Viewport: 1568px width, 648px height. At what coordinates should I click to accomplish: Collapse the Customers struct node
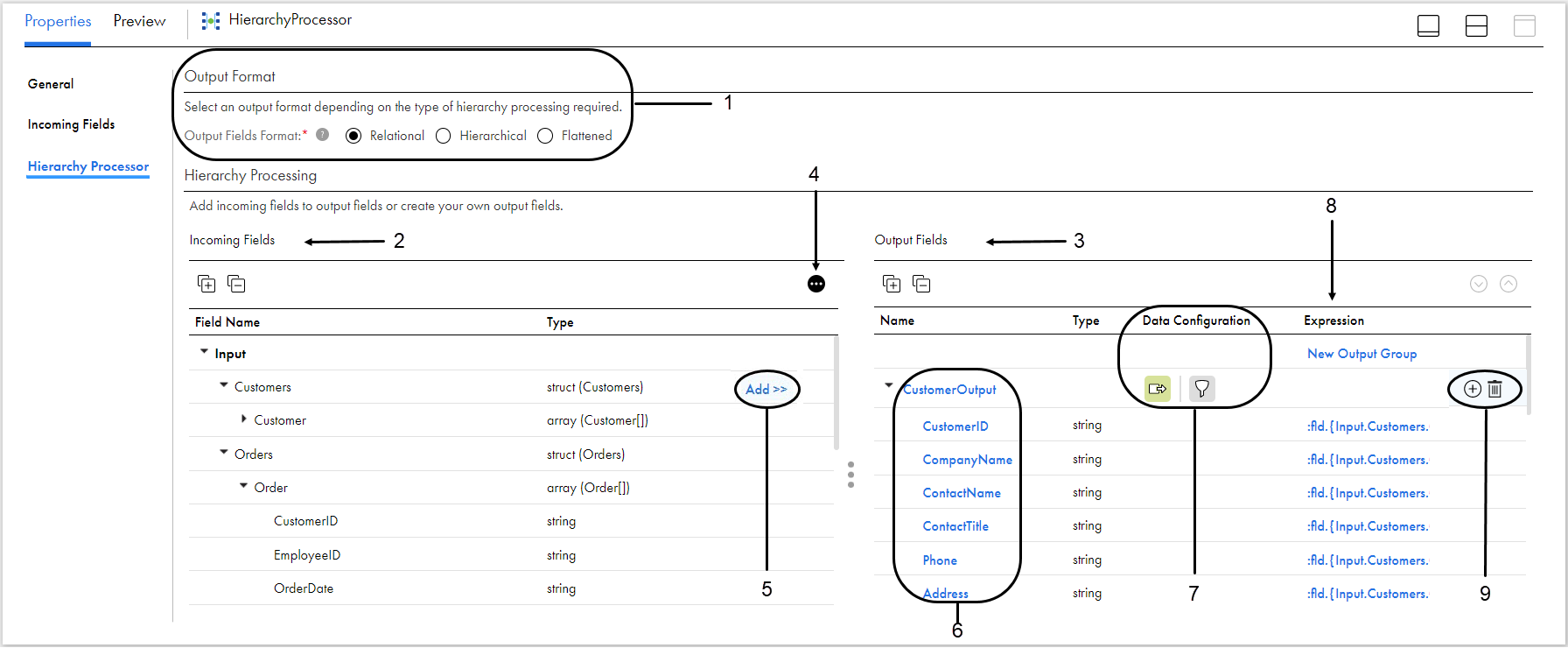point(223,384)
